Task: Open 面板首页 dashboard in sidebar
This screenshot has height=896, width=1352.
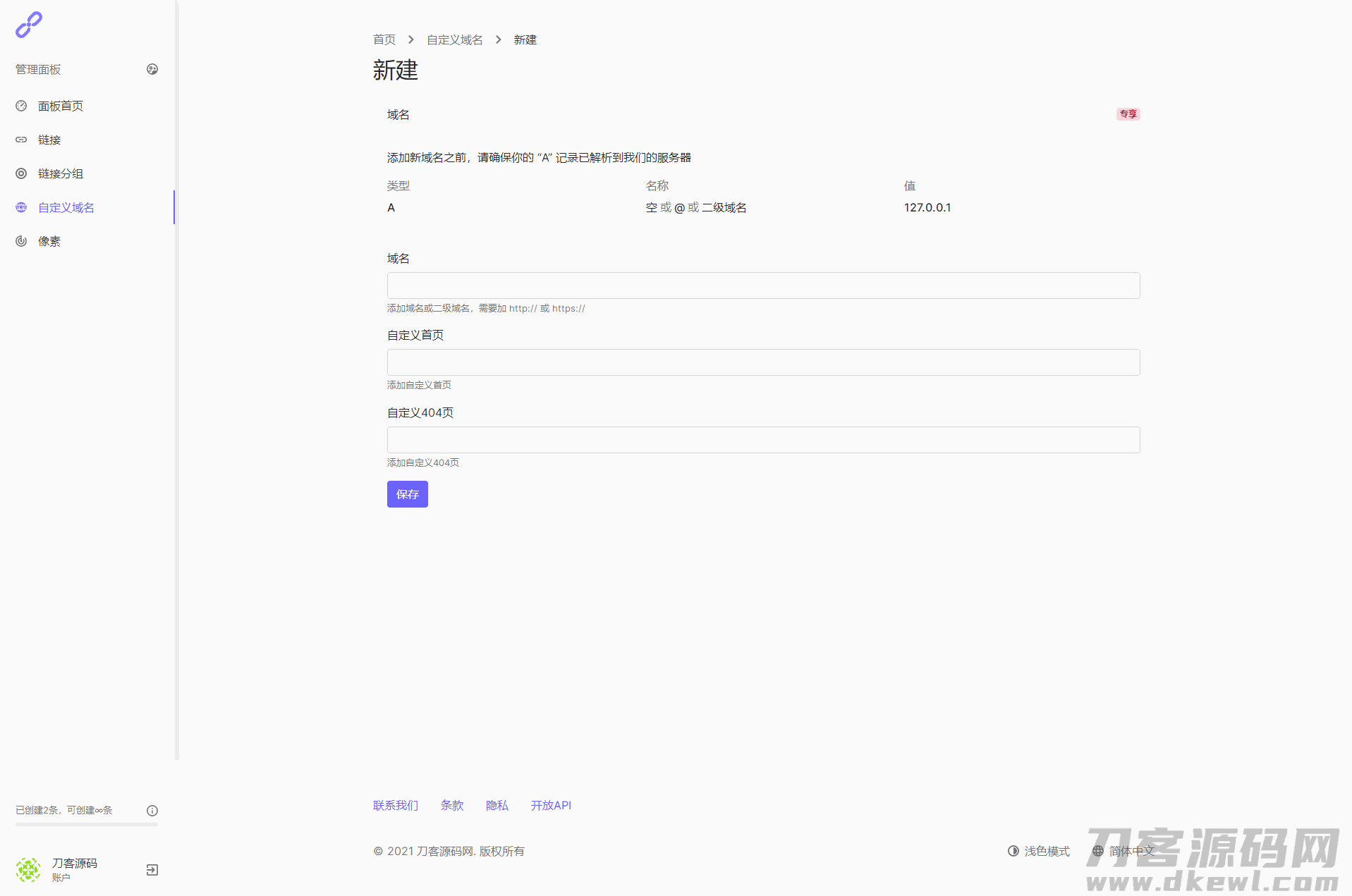Action: click(61, 106)
